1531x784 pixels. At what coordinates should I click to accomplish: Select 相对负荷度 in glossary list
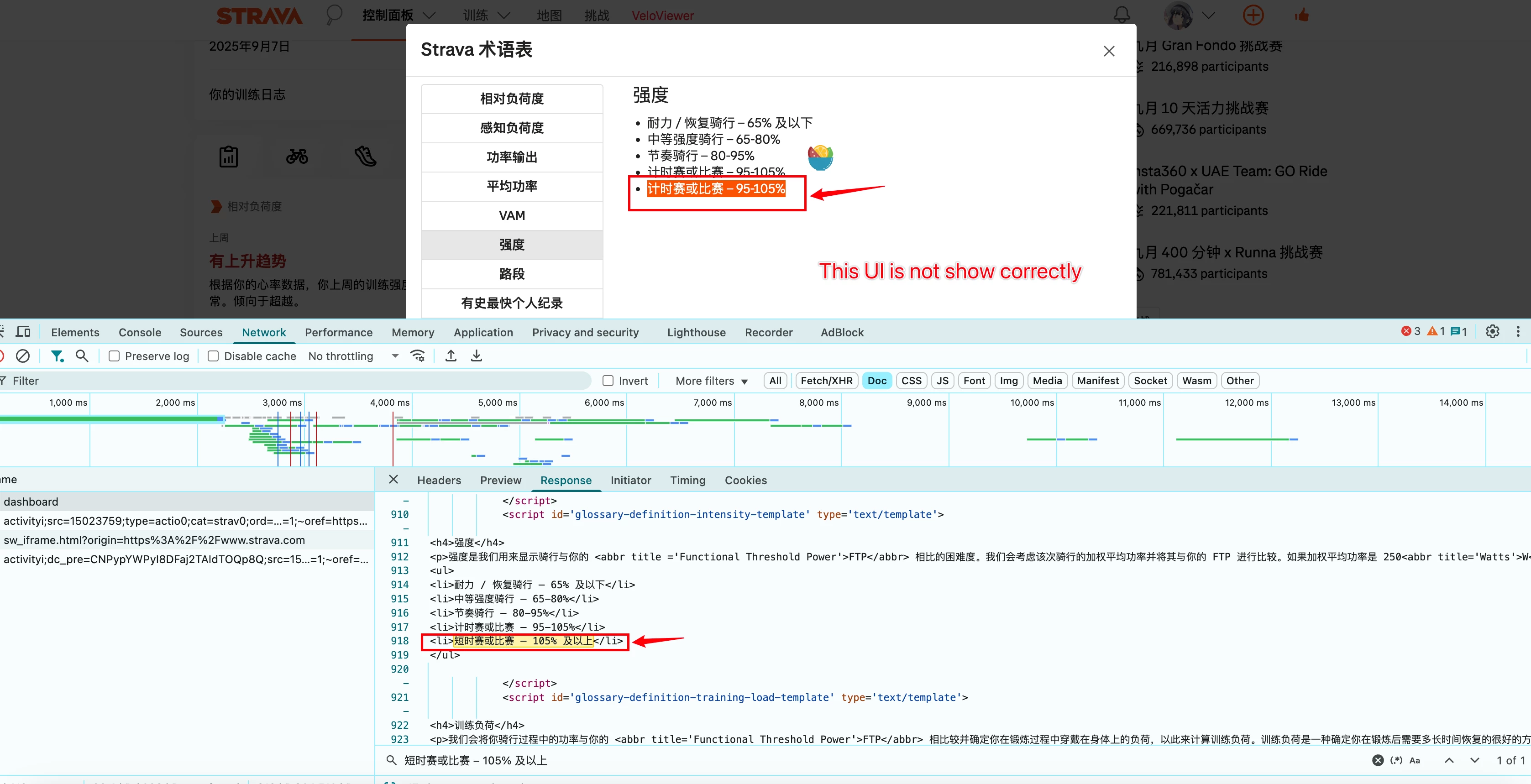512,99
